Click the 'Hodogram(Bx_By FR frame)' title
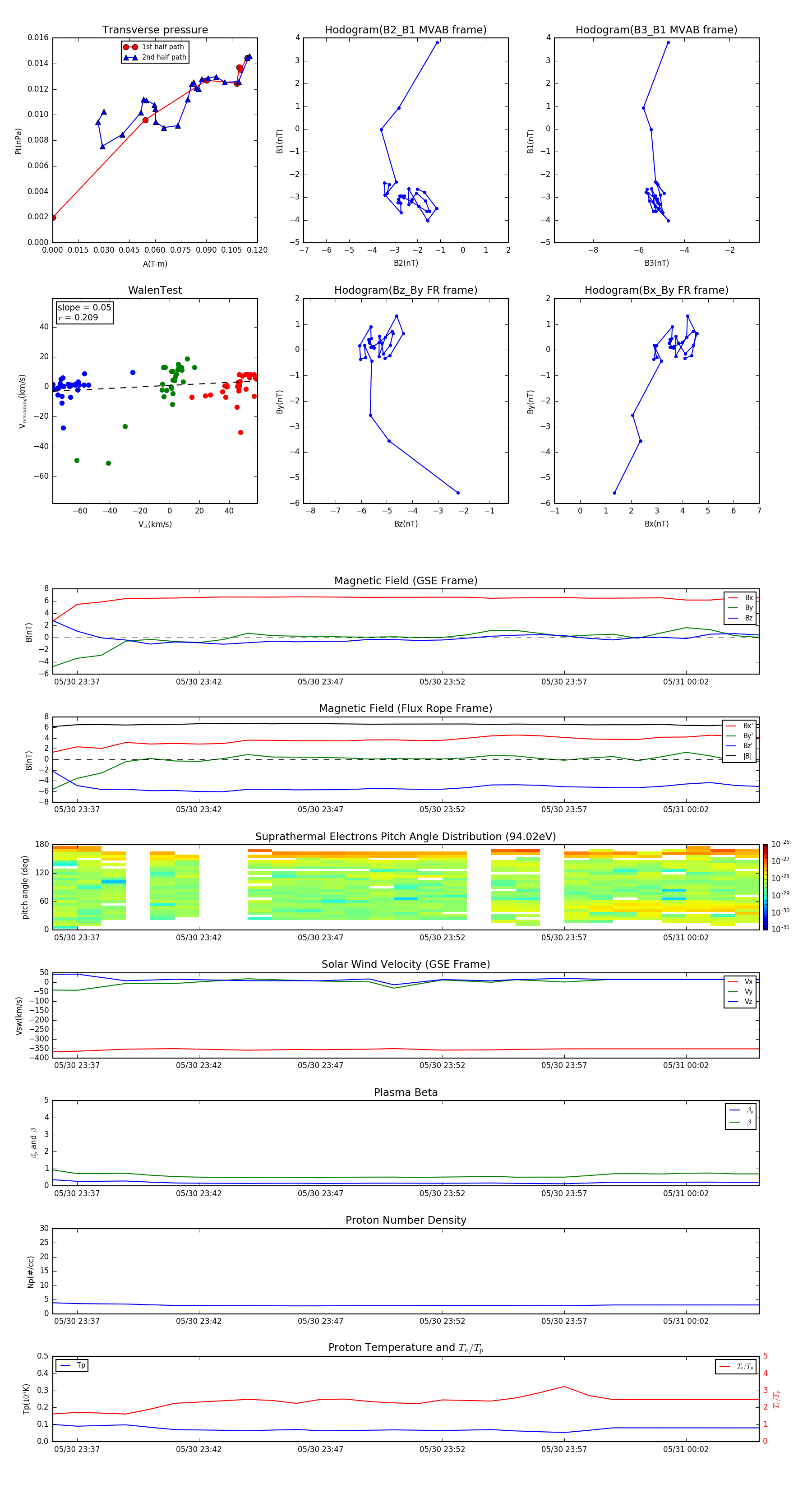812x1489 pixels. pyautogui.click(x=656, y=290)
